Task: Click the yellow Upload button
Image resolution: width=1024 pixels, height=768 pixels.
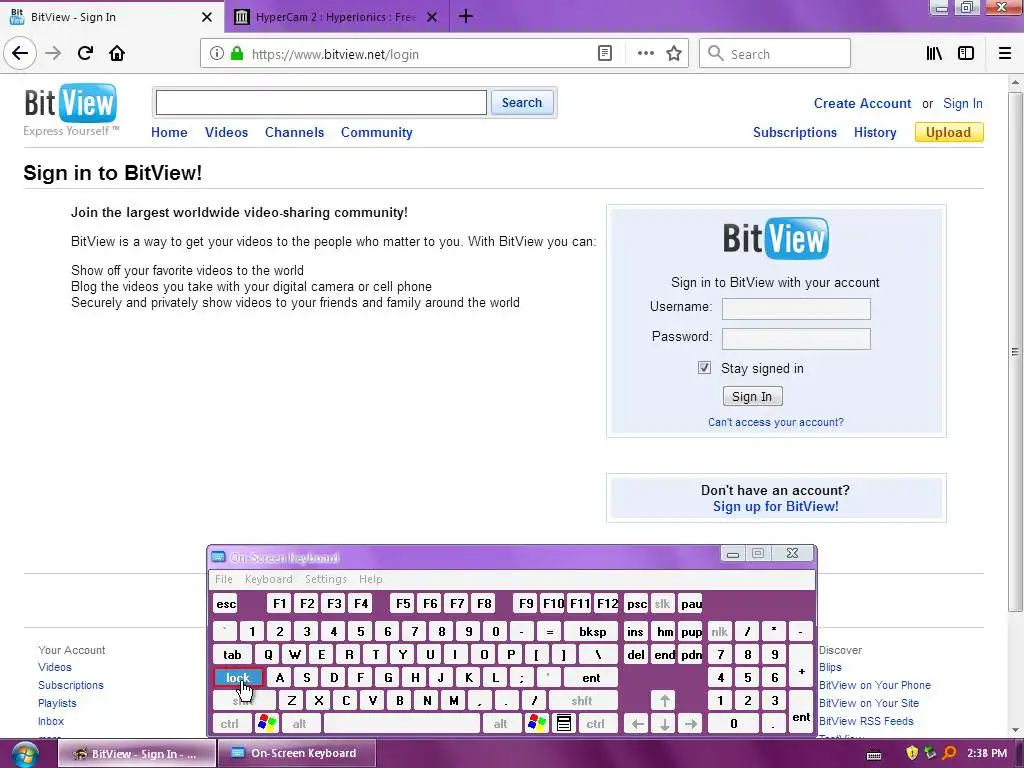Action: pos(949,133)
